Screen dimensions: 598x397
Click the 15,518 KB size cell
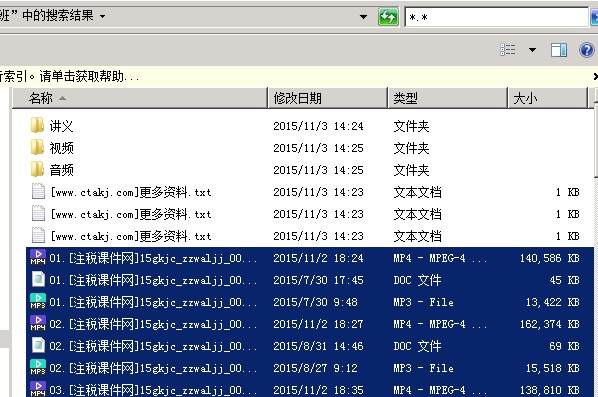coord(553,368)
